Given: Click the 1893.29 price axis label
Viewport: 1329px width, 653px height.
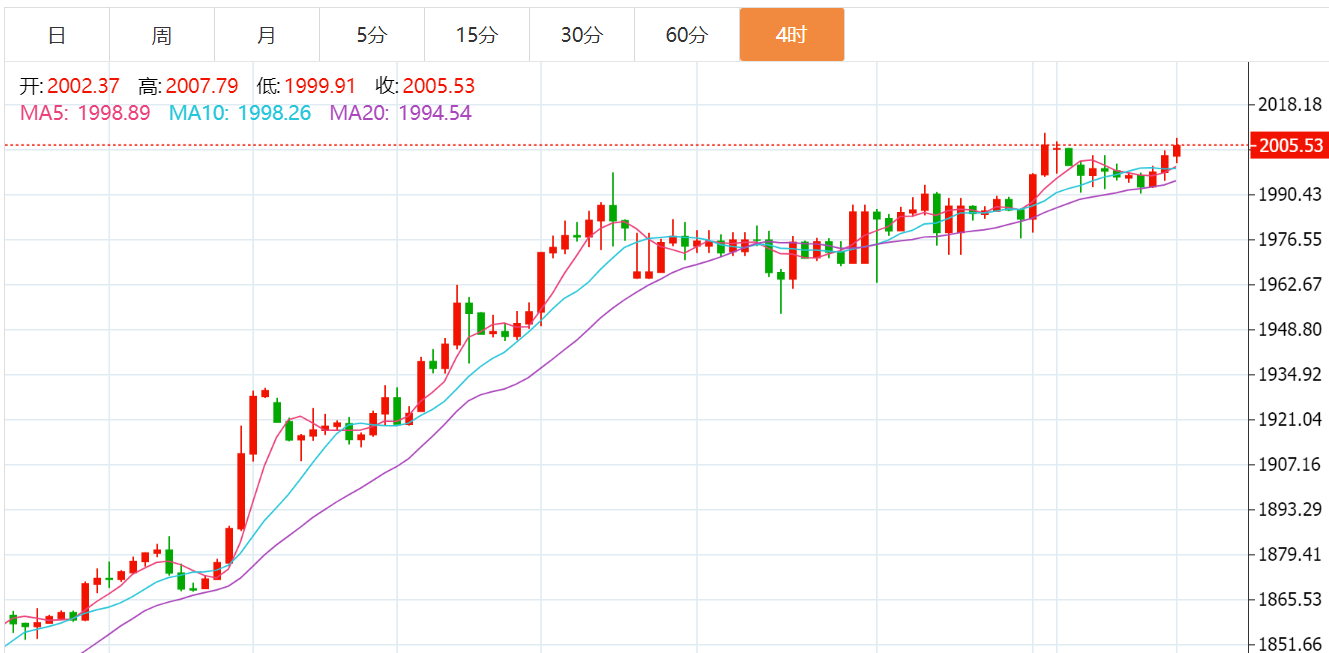Looking at the screenshot, I should click(1291, 510).
